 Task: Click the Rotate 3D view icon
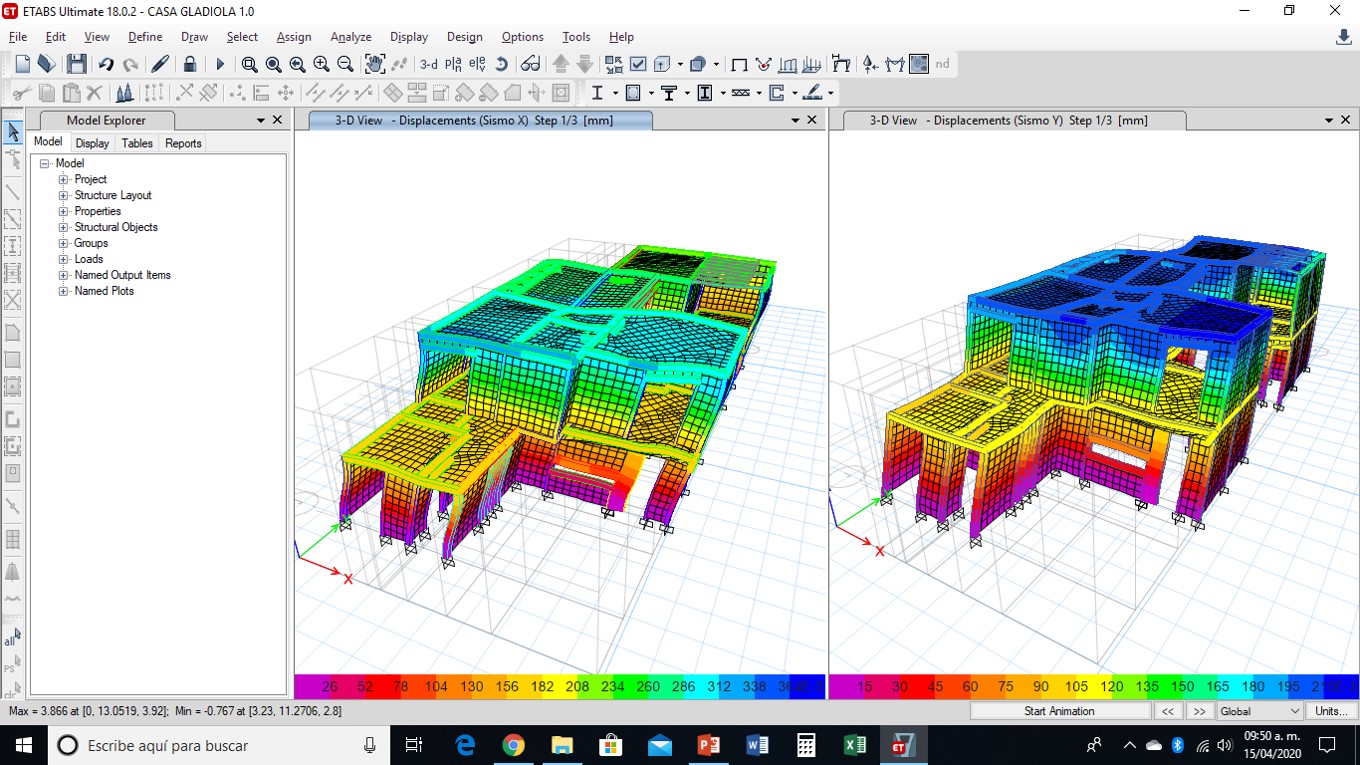pos(502,64)
